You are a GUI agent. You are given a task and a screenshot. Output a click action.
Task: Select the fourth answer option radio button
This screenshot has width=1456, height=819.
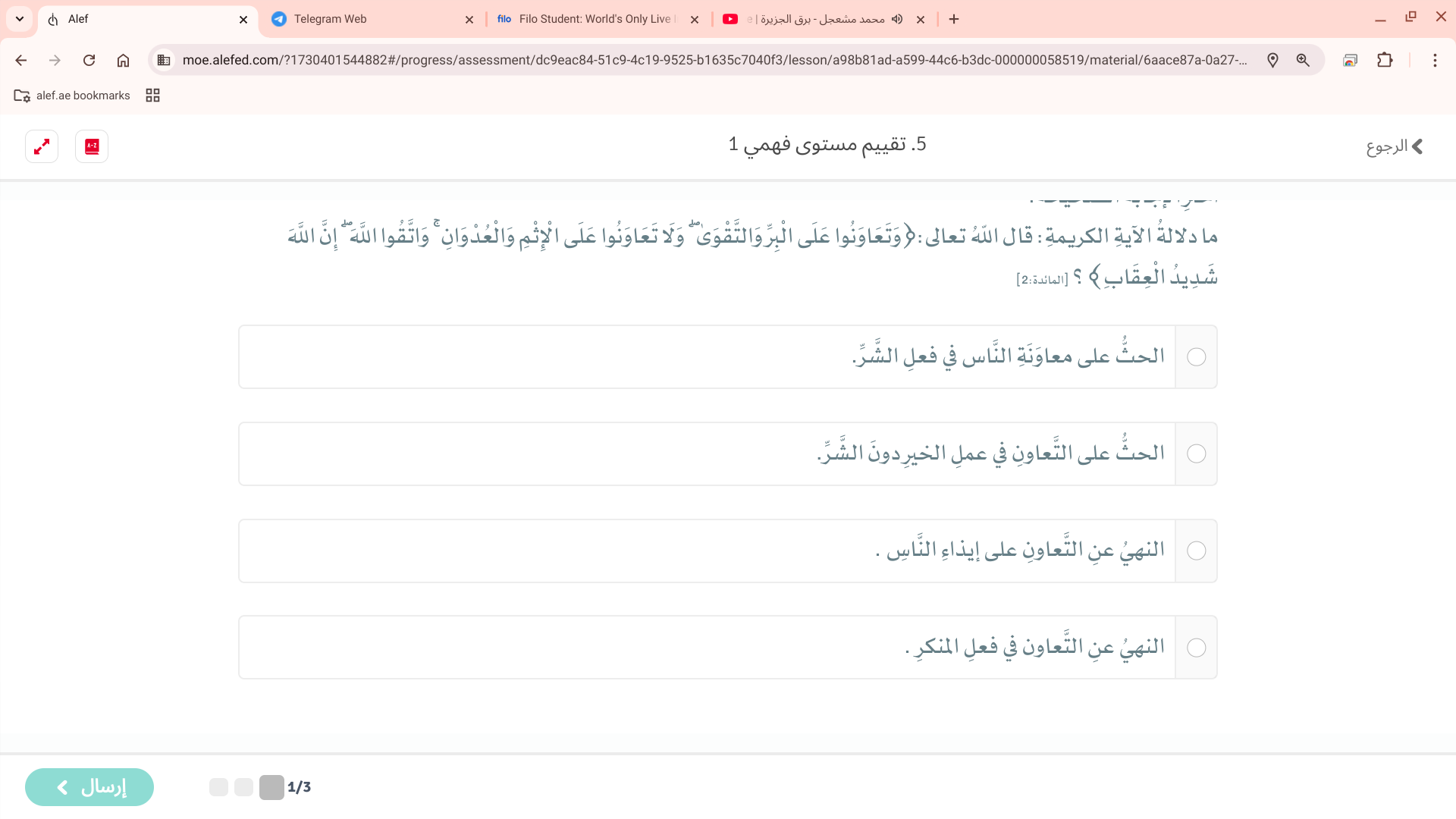click(x=1196, y=648)
